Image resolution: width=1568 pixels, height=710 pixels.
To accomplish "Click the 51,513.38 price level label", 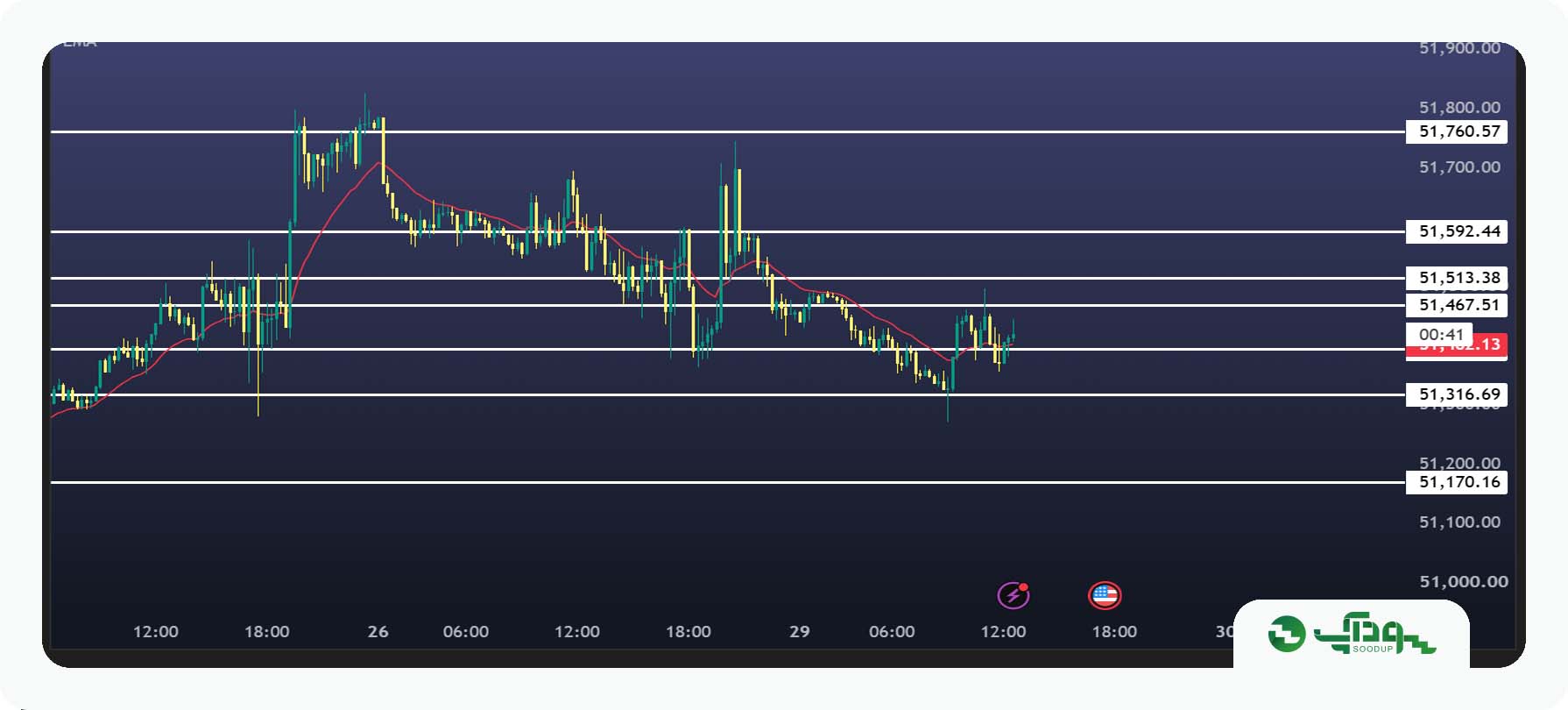I will (1457, 278).
